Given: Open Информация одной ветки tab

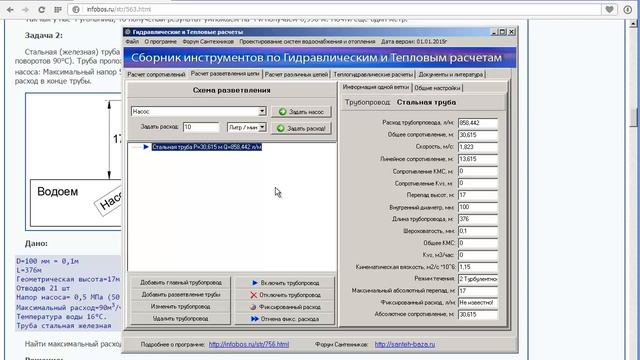Looking at the screenshot, I should coord(376,87).
